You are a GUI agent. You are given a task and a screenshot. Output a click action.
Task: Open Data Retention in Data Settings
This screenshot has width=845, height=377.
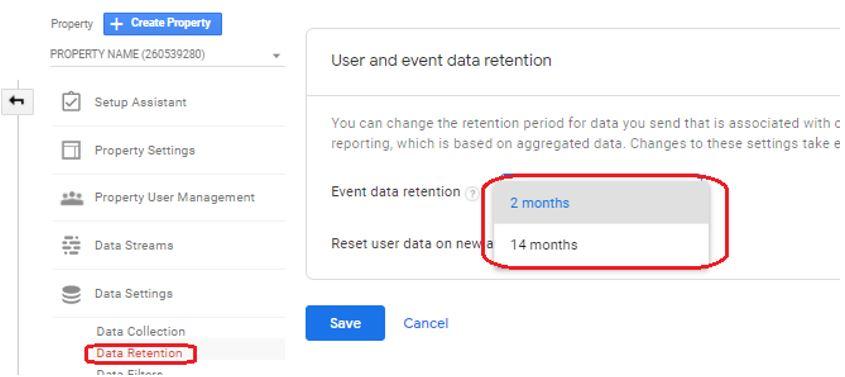pyautogui.click(x=140, y=353)
